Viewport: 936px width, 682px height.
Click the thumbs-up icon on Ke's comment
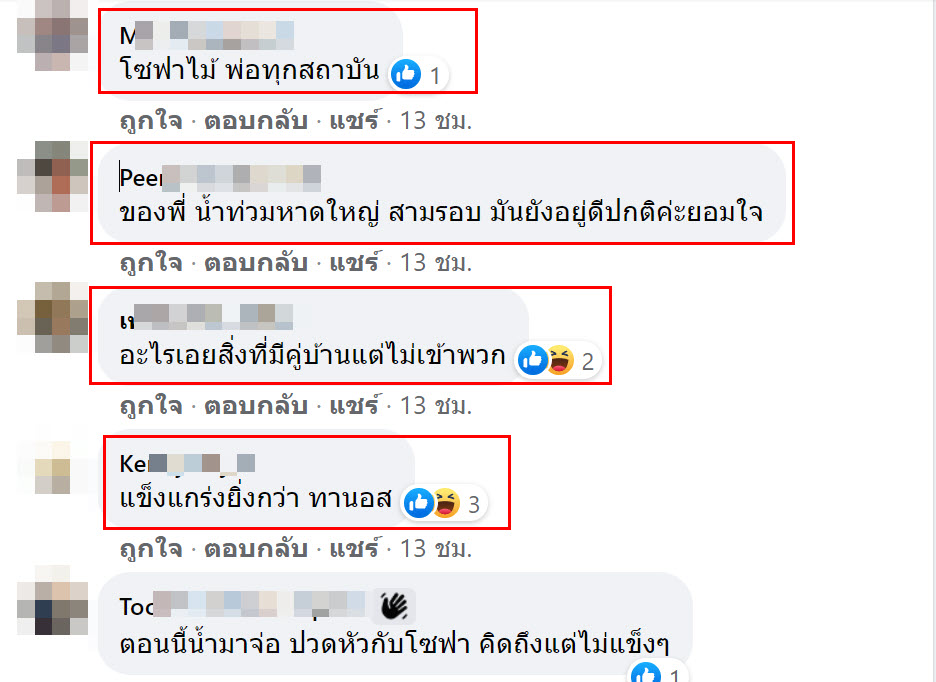coord(418,503)
